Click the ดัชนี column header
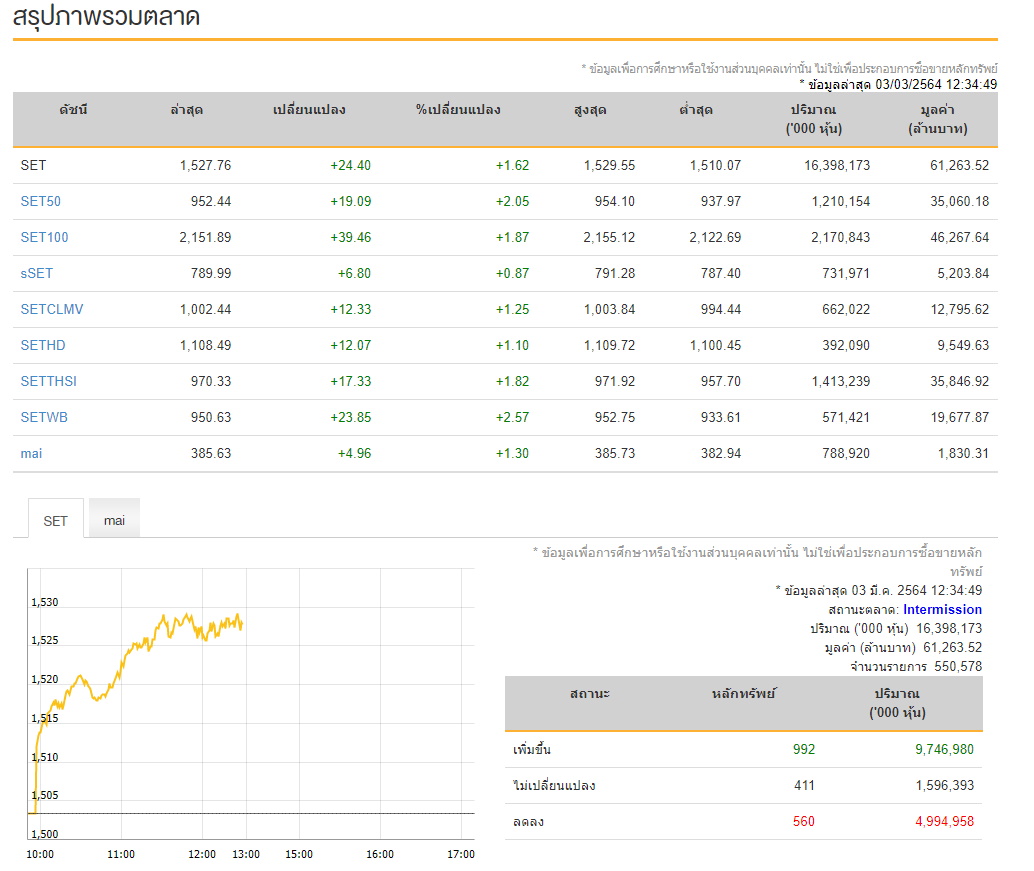Image resolution: width=1034 pixels, height=871 pixels. click(73, 109)
